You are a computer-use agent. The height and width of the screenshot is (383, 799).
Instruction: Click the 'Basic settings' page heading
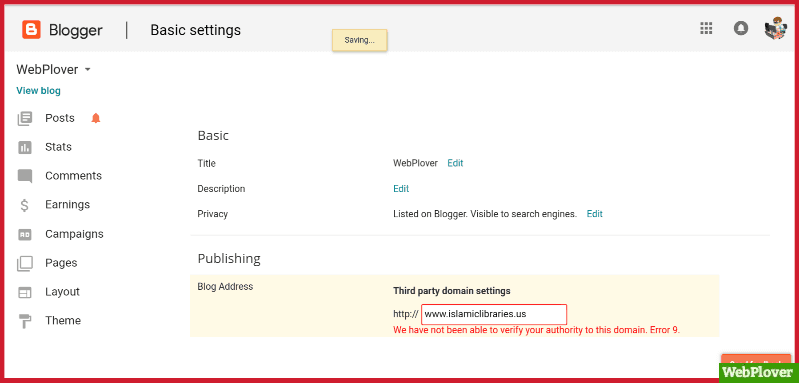pos(195,30)
